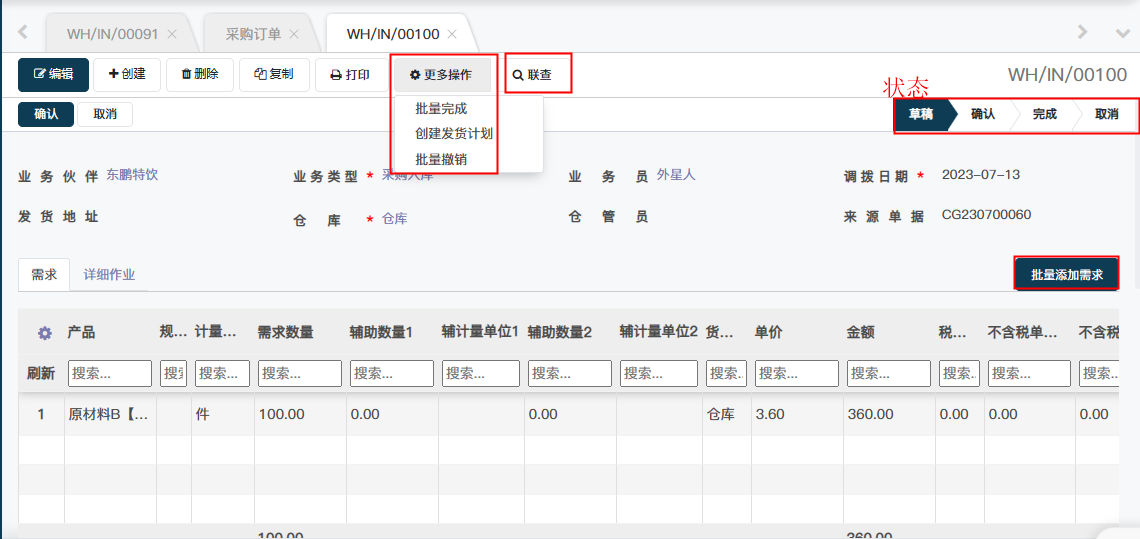The image size is (1140, 539).
Task: Close the WH/IN/00091 tab
Action: tap(172, 34)
